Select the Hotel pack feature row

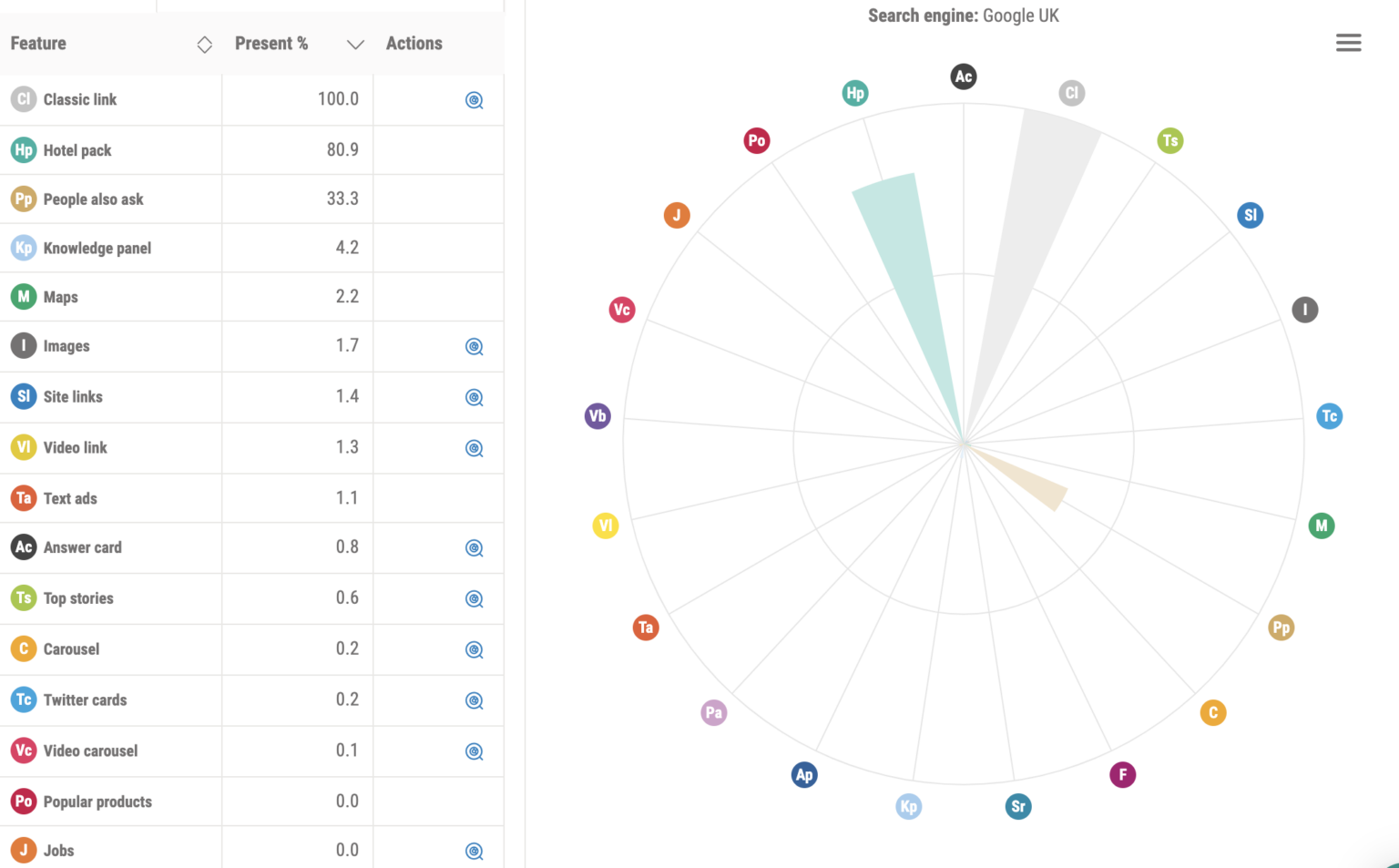(x=77, y=150)
